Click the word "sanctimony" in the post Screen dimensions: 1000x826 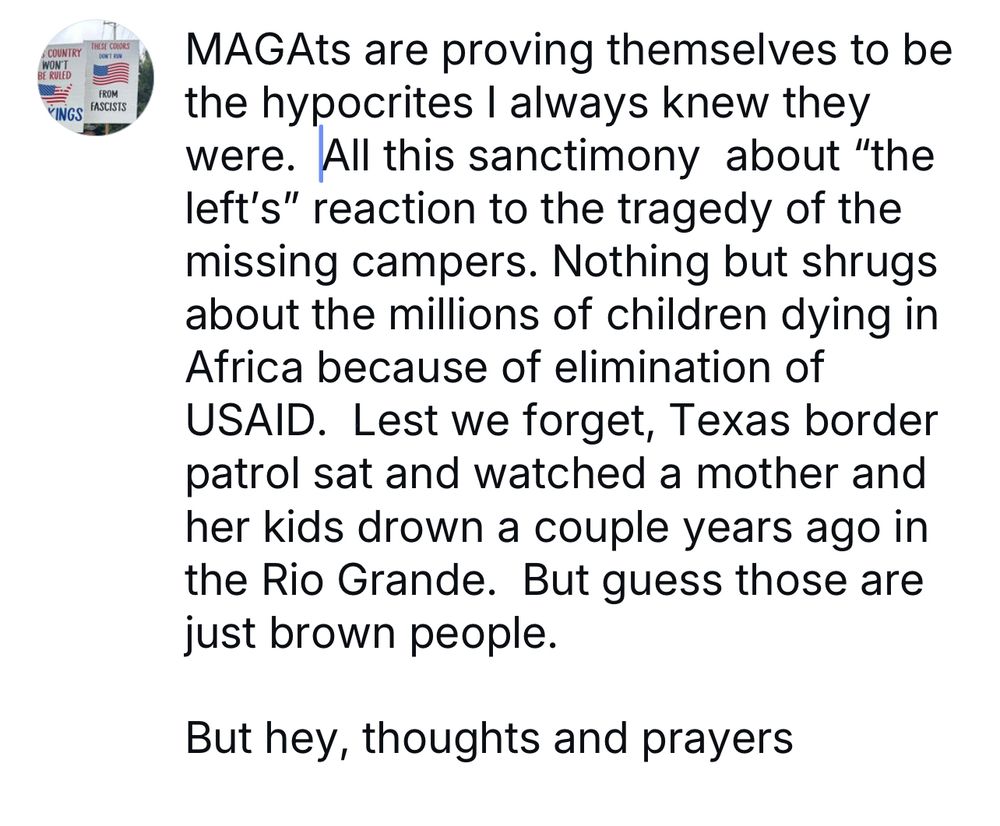(x=584, y=157)
